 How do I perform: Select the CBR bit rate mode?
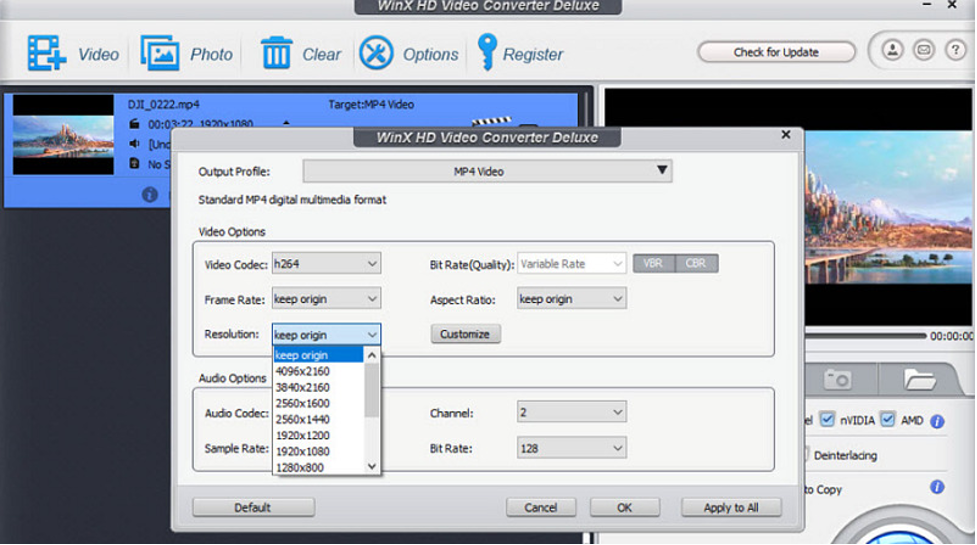coord(696,264)
